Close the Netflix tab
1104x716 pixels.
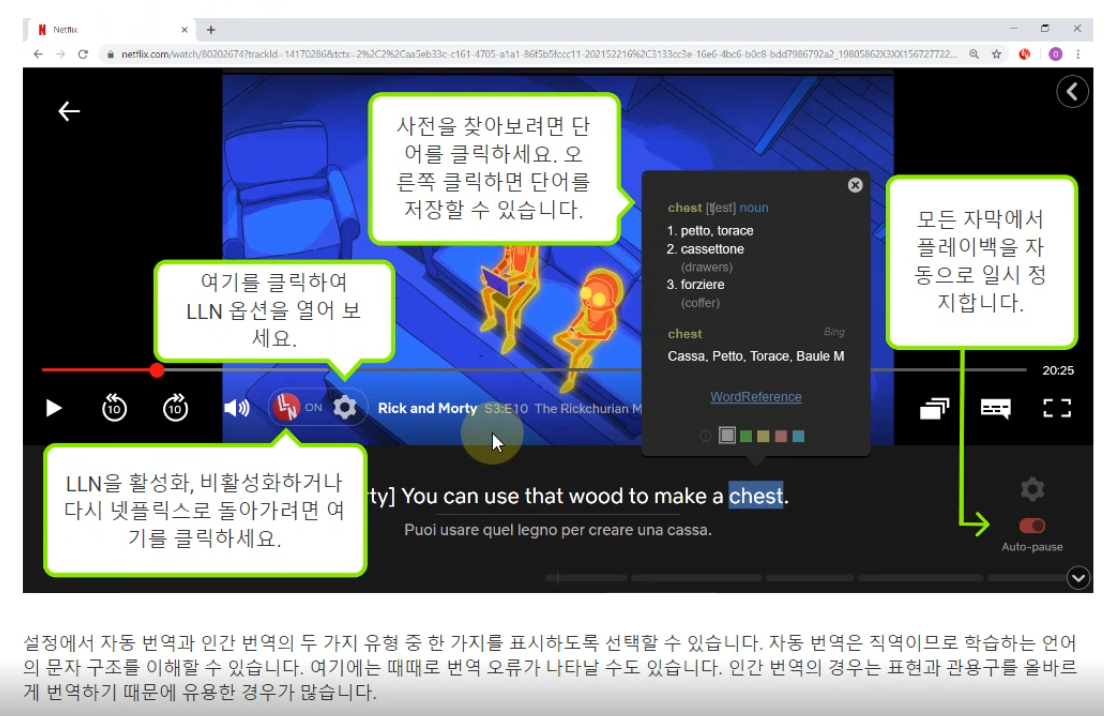(x=184, y=30)
